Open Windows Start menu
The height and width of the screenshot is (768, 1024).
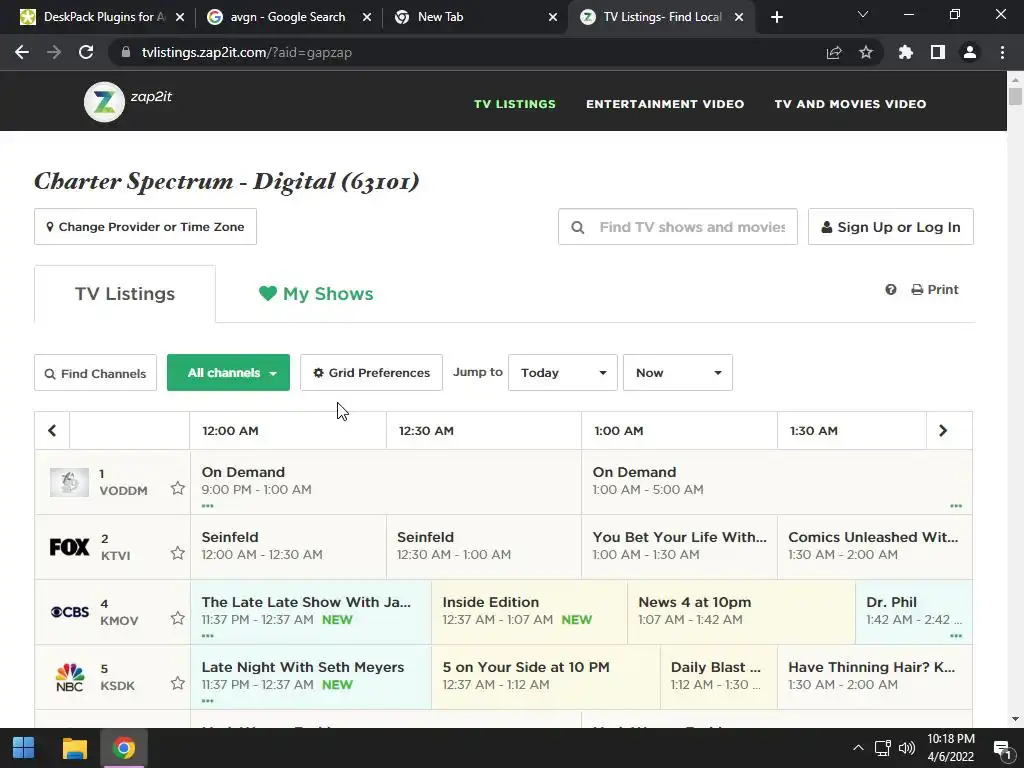tap(24, 748)
